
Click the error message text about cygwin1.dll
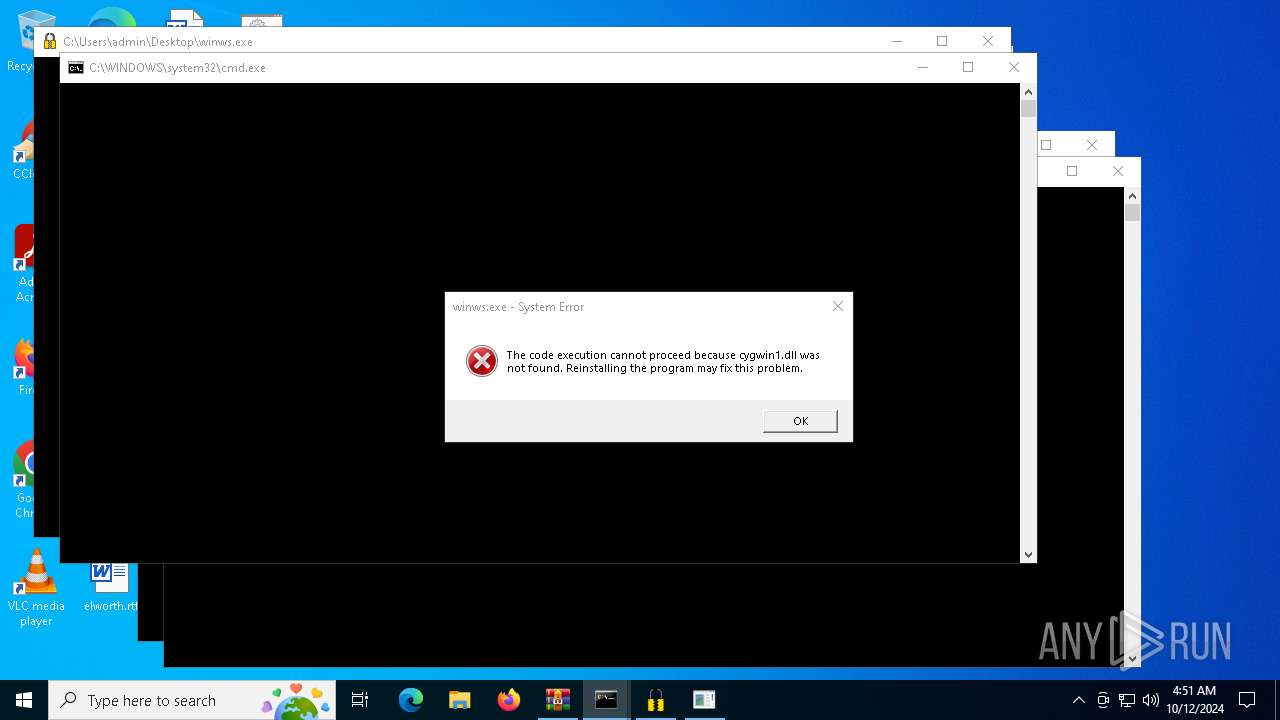663,361
